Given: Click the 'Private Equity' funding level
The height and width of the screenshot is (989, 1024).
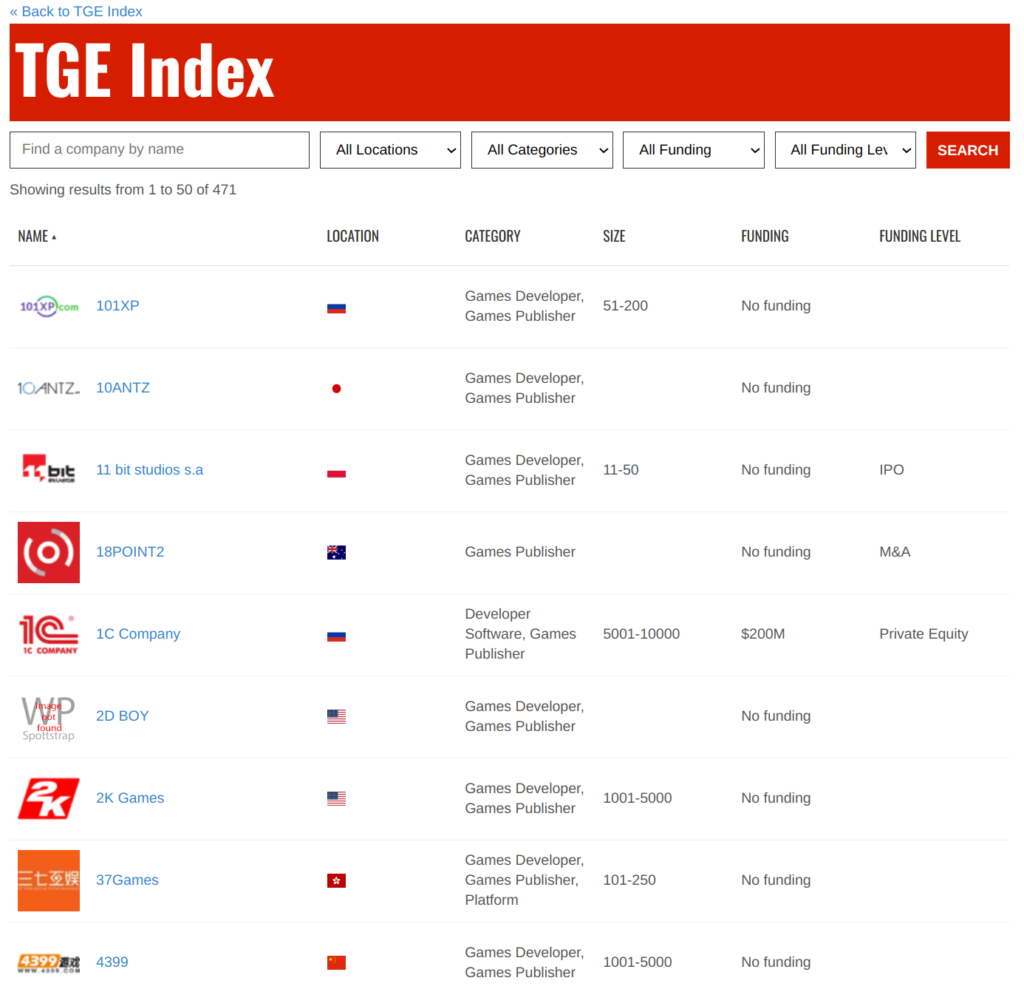Looking at the screenshot, I should tap(923, 634).
